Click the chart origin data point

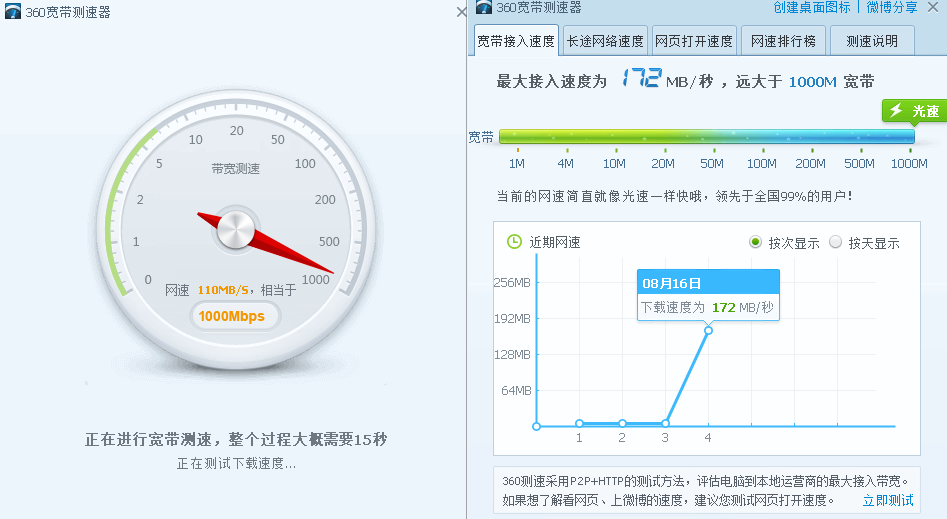536,426
